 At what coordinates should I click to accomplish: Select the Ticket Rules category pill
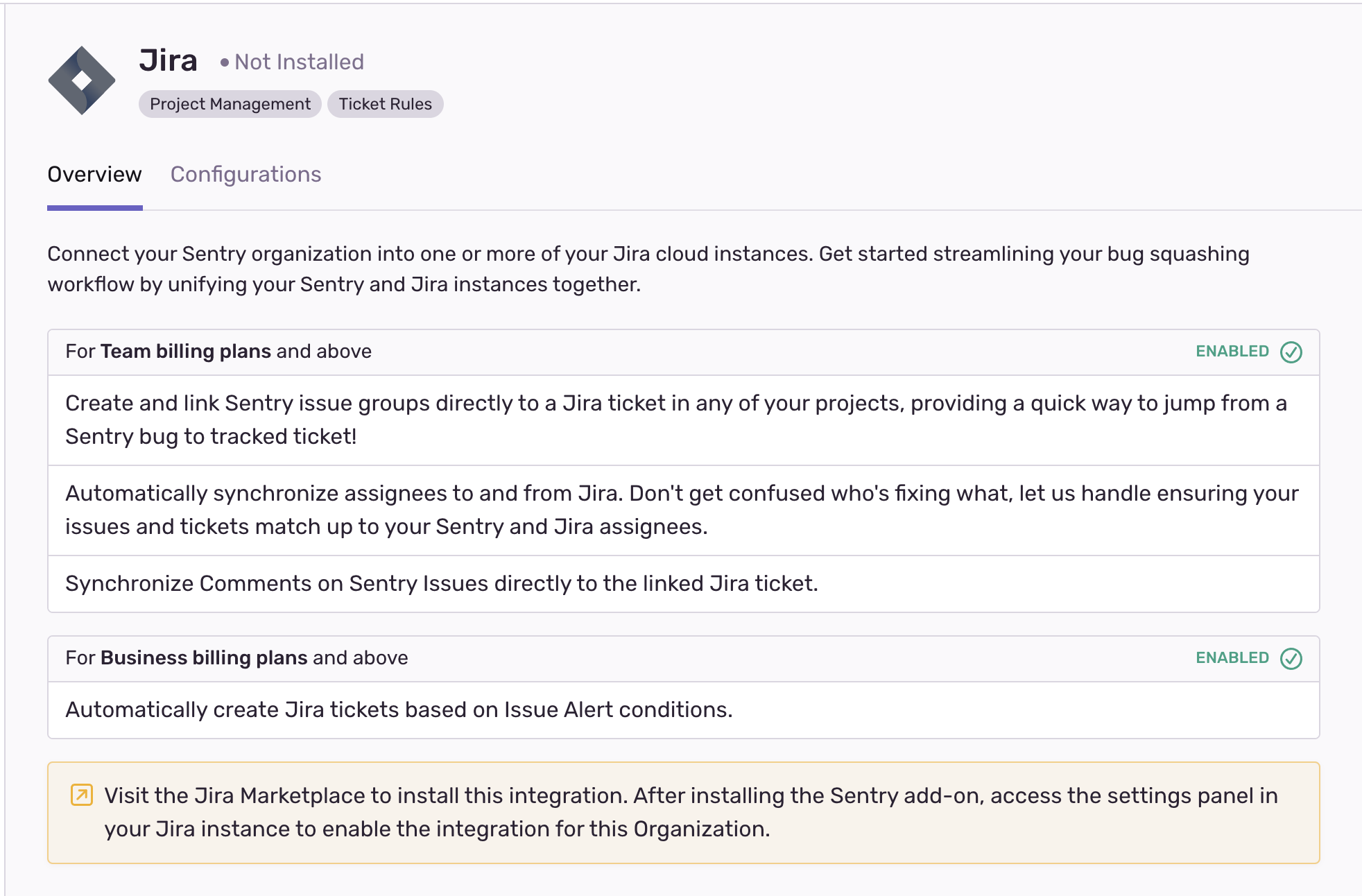click(386, 104)
